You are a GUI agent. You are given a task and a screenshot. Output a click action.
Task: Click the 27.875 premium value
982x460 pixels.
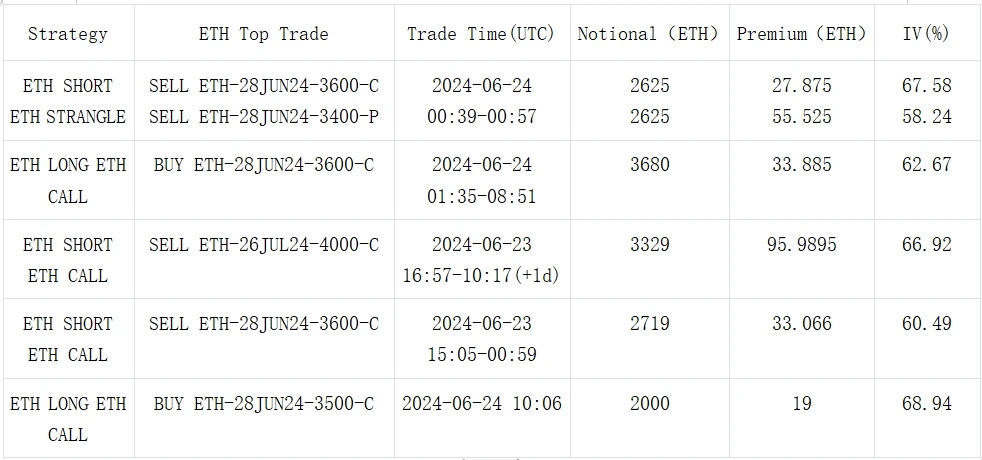pyautogui.click(x=801, y=85)
